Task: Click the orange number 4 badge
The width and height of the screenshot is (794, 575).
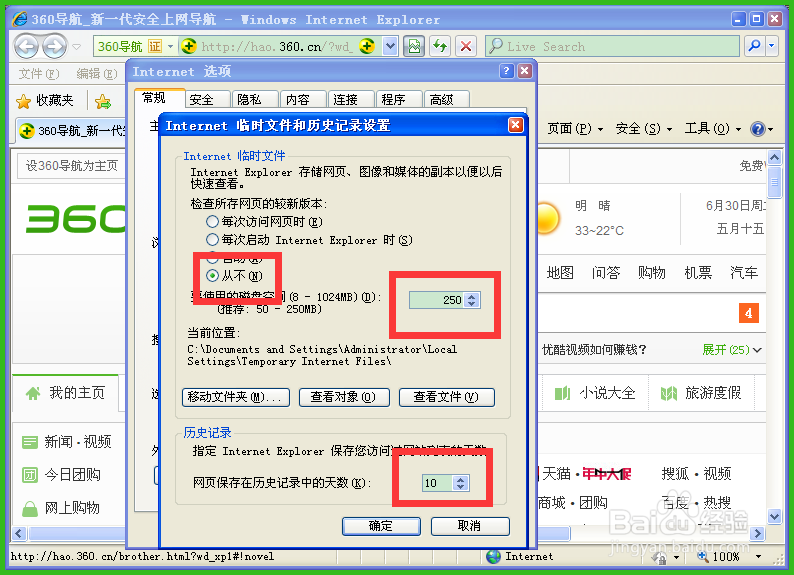Action: pos(748,313)
